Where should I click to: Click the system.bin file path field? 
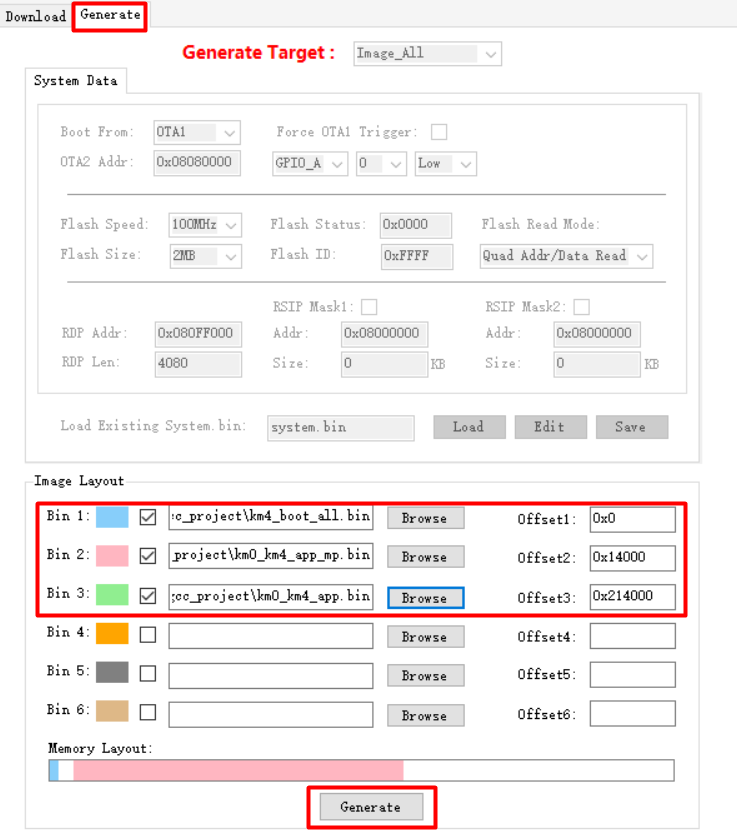pos(341,428)
